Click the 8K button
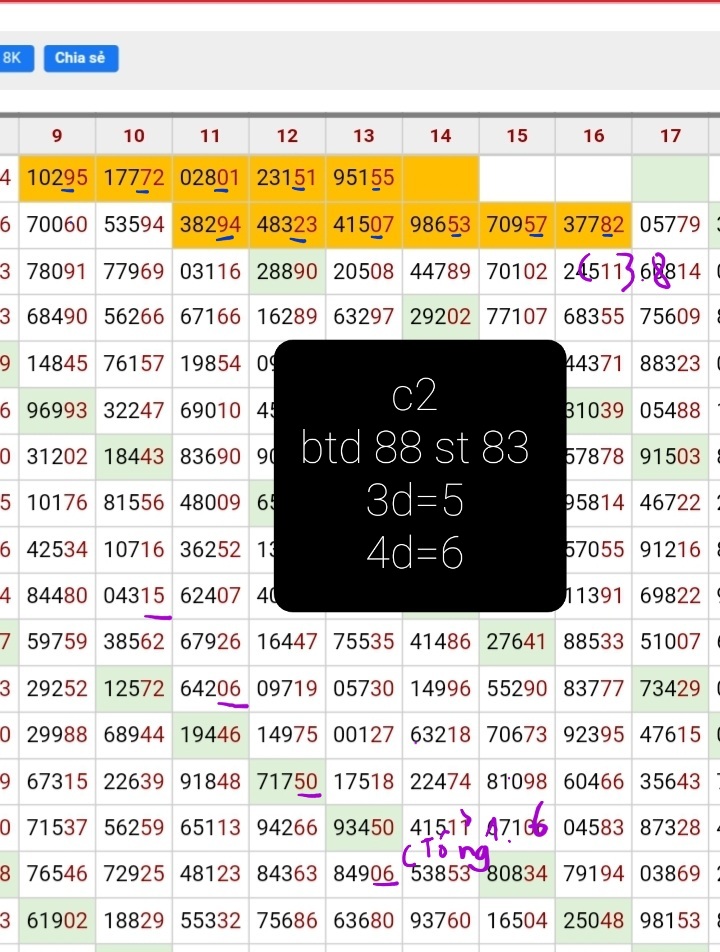 (16, 58)
